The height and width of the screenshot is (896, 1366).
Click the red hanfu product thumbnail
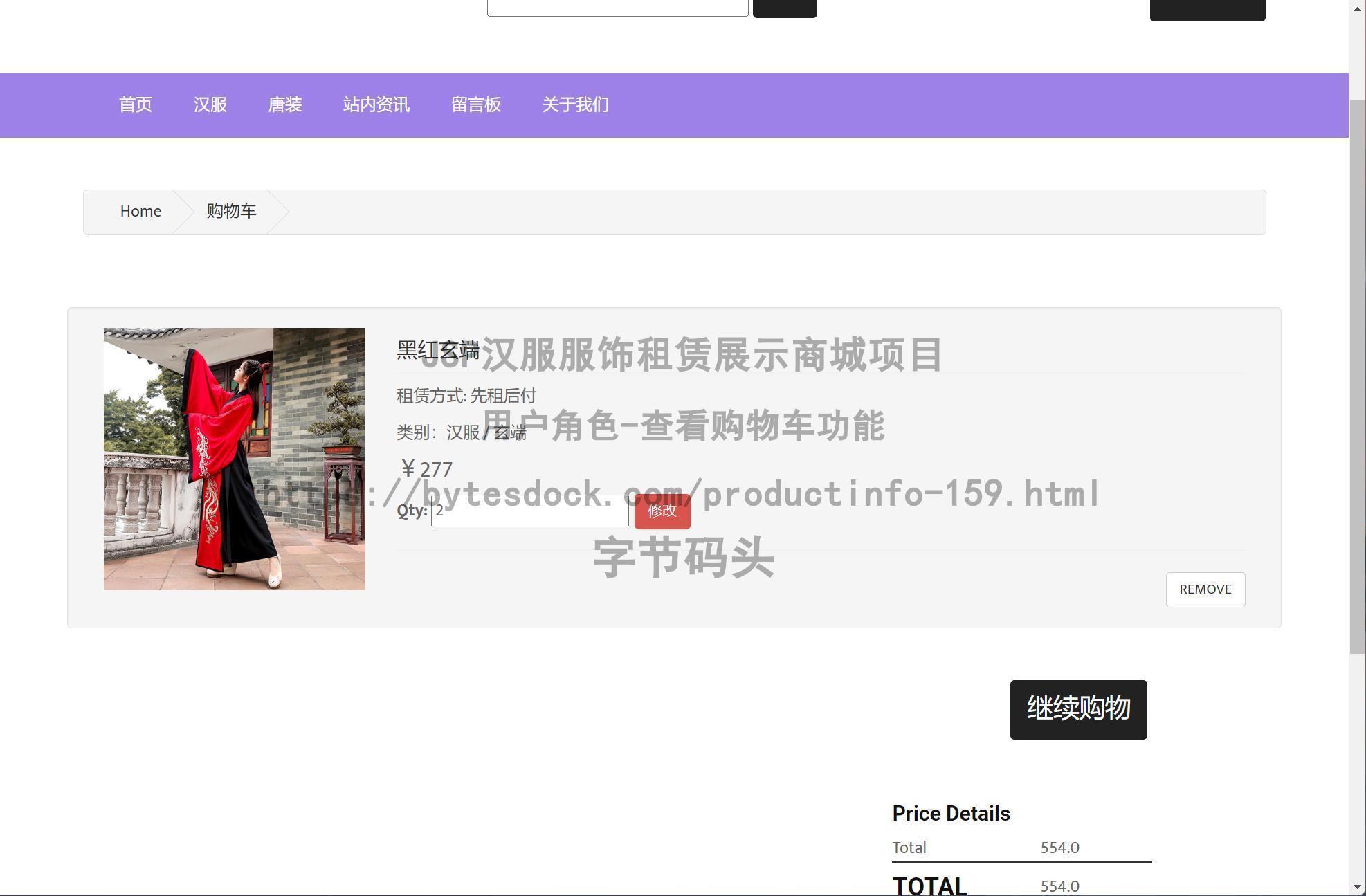(x=235, y=459)
